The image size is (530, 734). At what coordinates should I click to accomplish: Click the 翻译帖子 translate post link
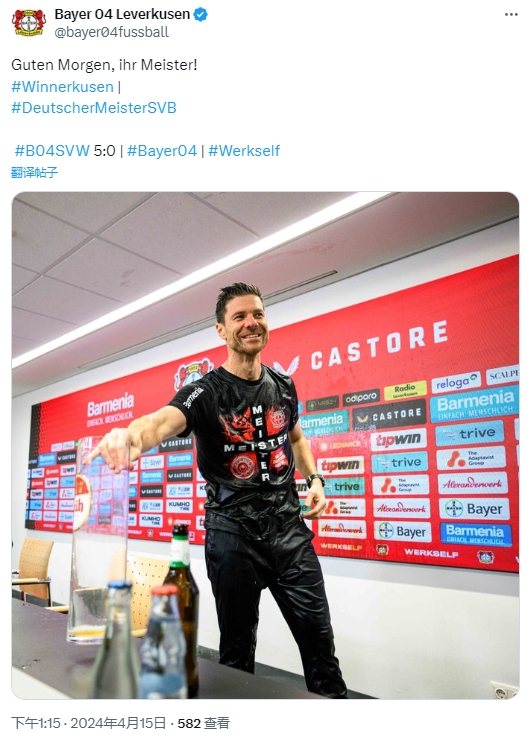click(x=34, y=172)
